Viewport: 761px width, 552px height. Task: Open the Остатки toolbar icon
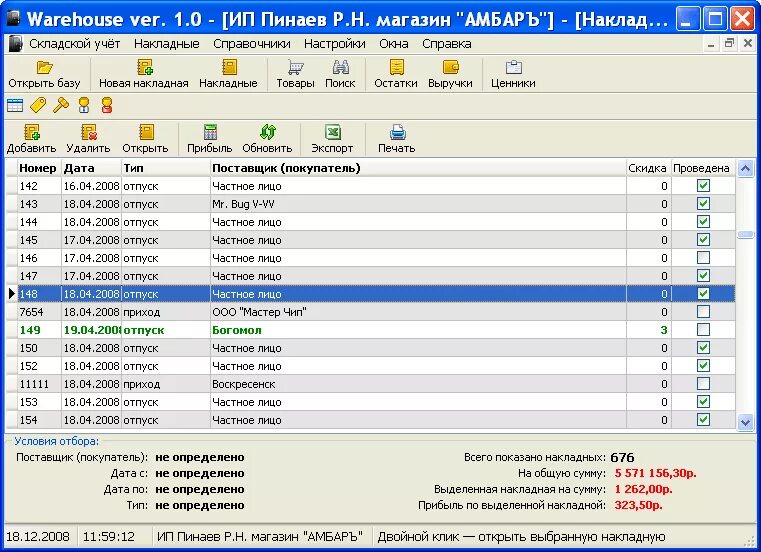click(396, 67)
